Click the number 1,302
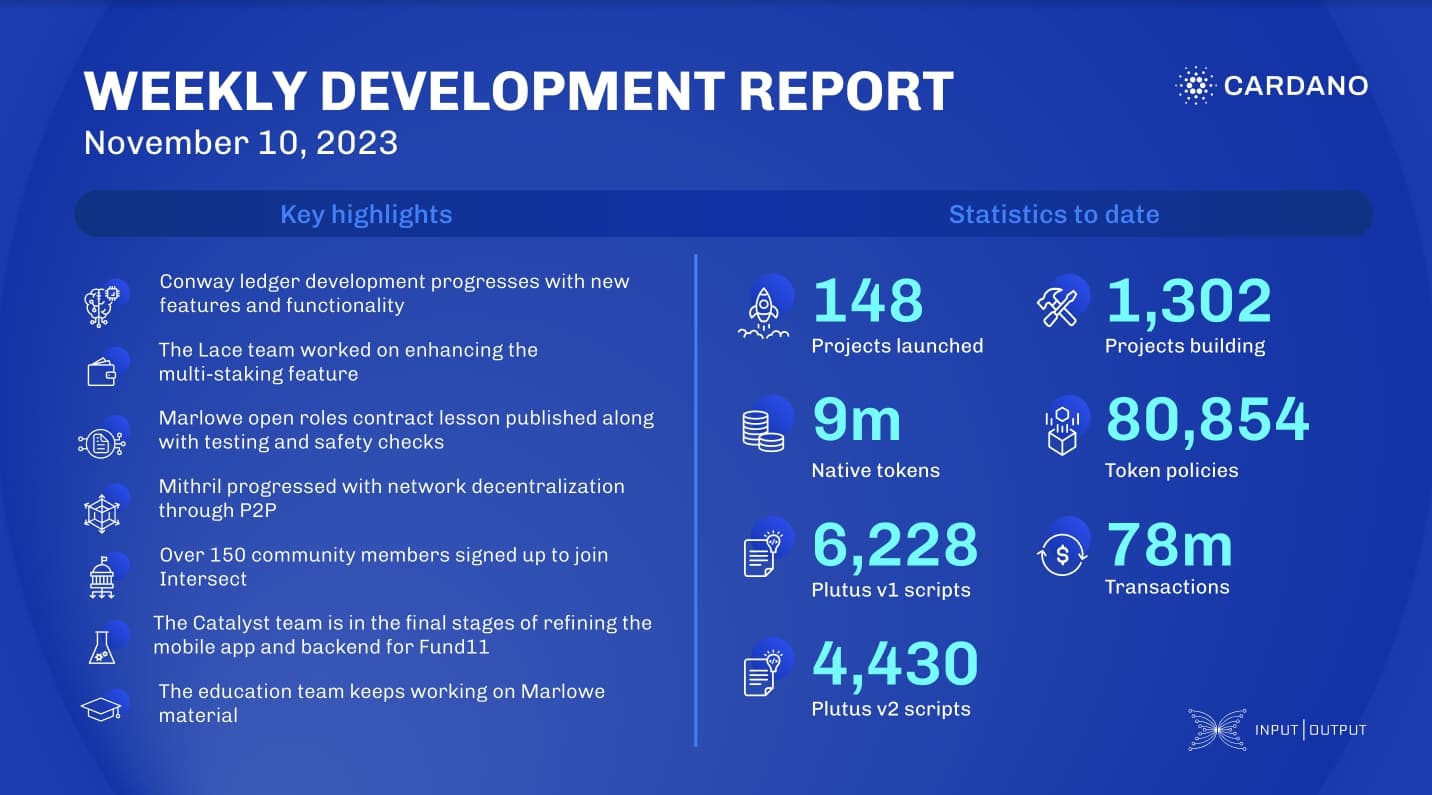 (1188, 301)
